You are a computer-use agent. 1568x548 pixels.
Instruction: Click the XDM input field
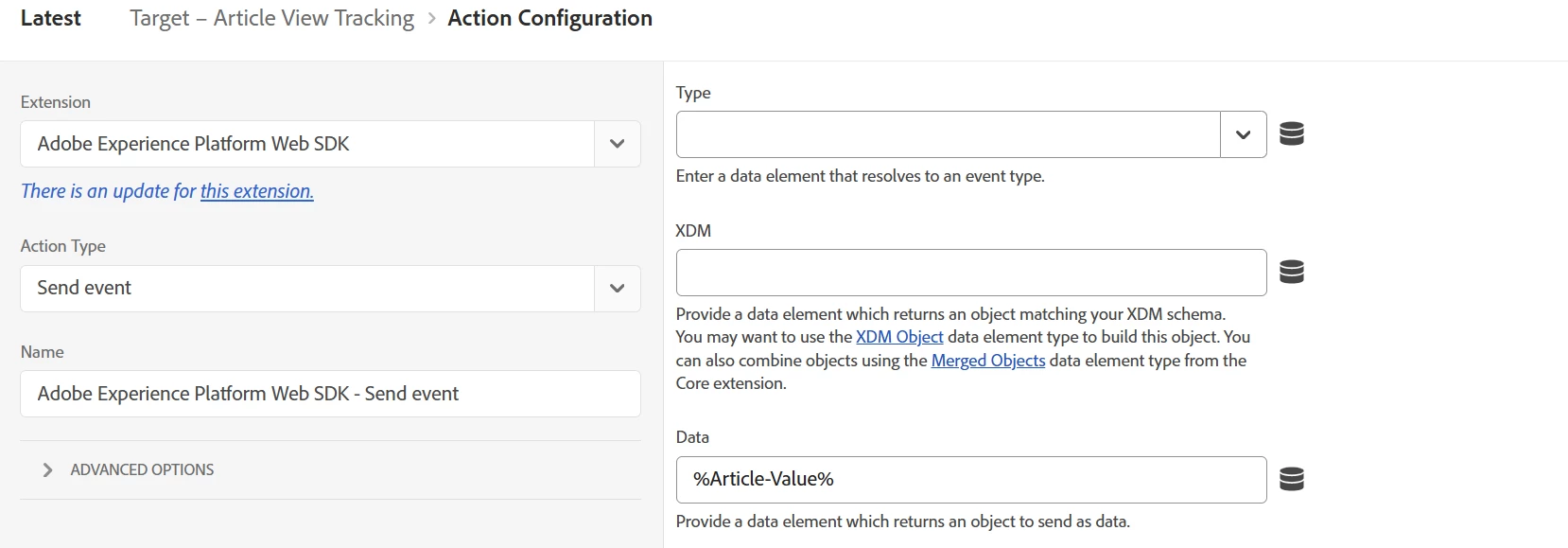[x=970, y=273]
